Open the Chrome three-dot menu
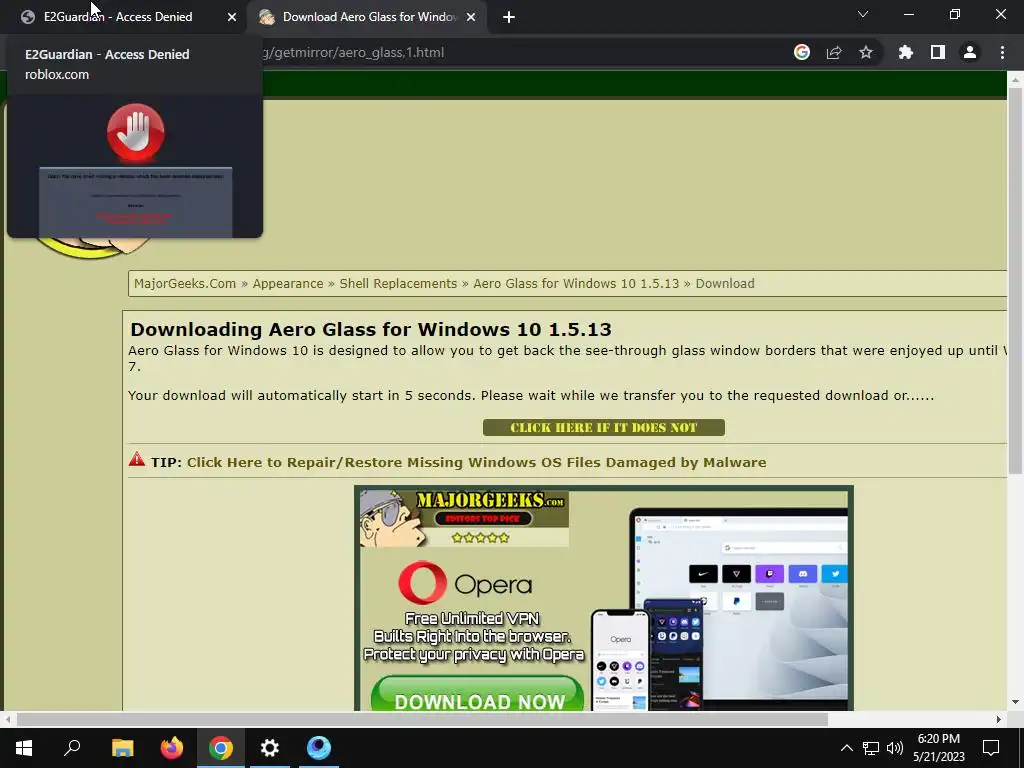The image size is (1024, 768). (x=1002, y=52)
